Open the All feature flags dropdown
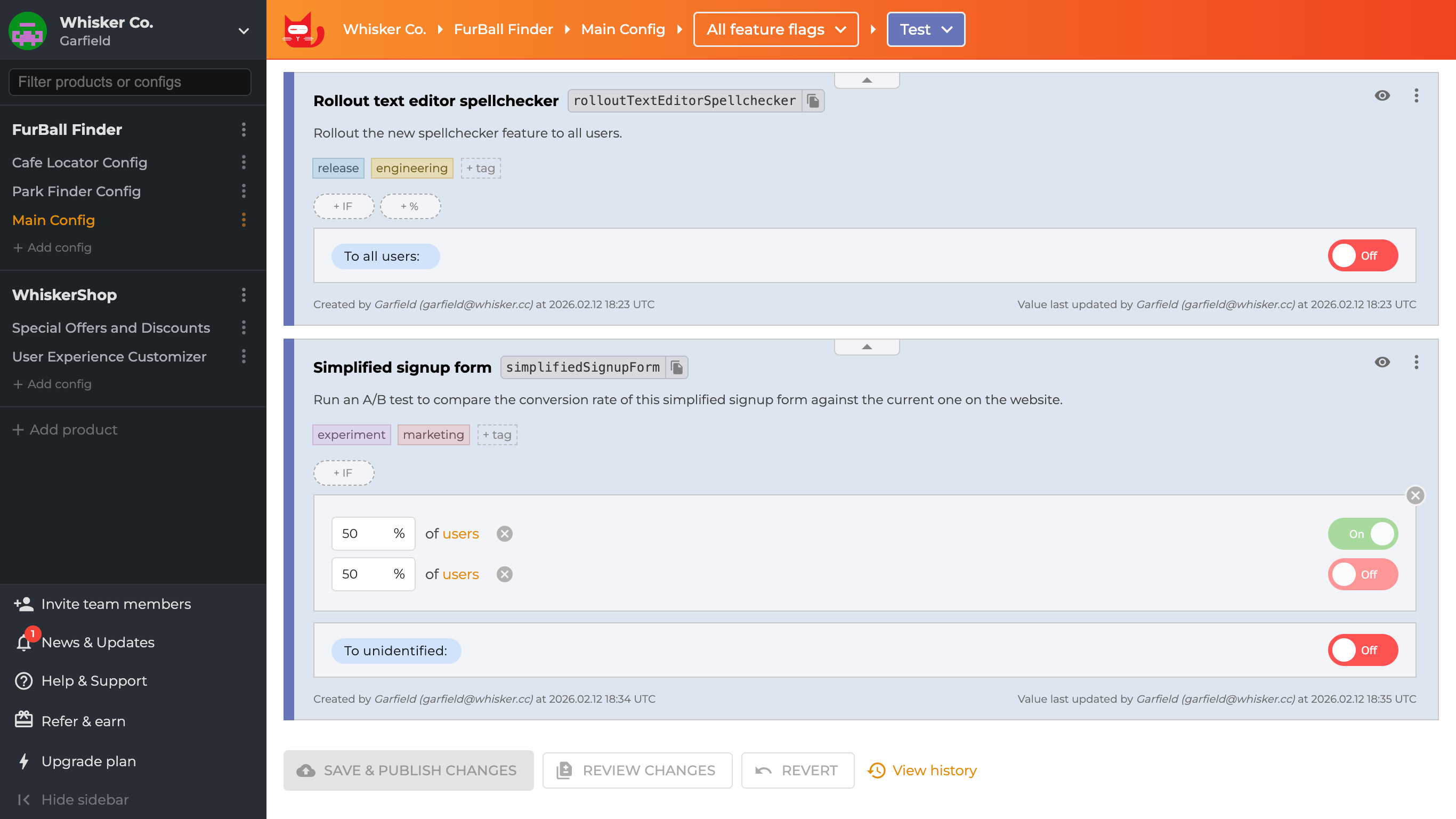 pyautogui.click(x=775, y=29)
